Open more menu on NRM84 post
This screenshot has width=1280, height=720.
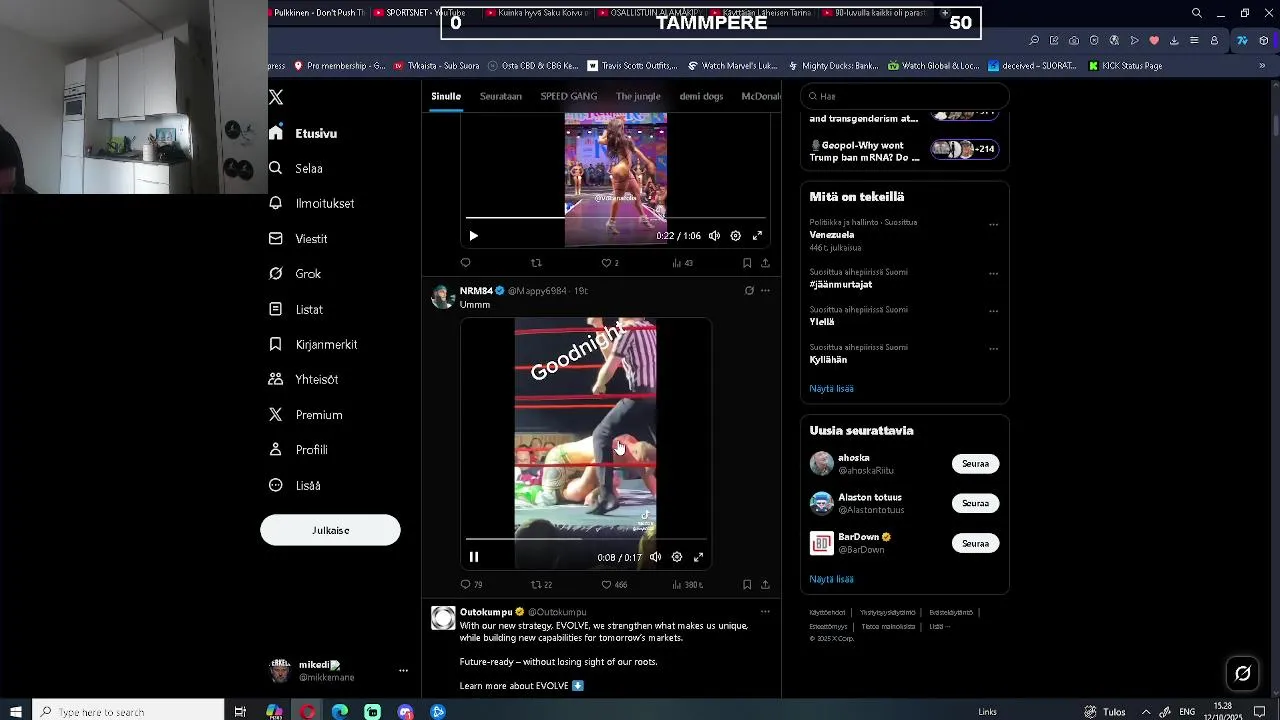(x=765, y=291)
